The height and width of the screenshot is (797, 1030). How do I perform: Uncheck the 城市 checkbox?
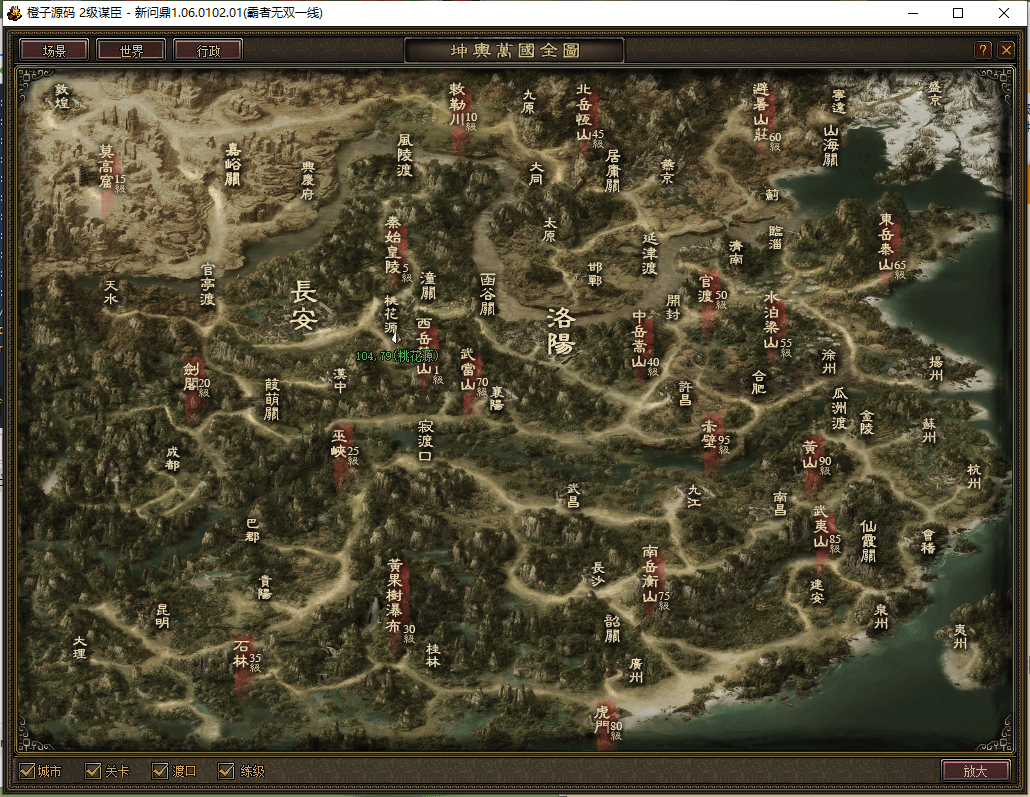(x=27, y=771)
